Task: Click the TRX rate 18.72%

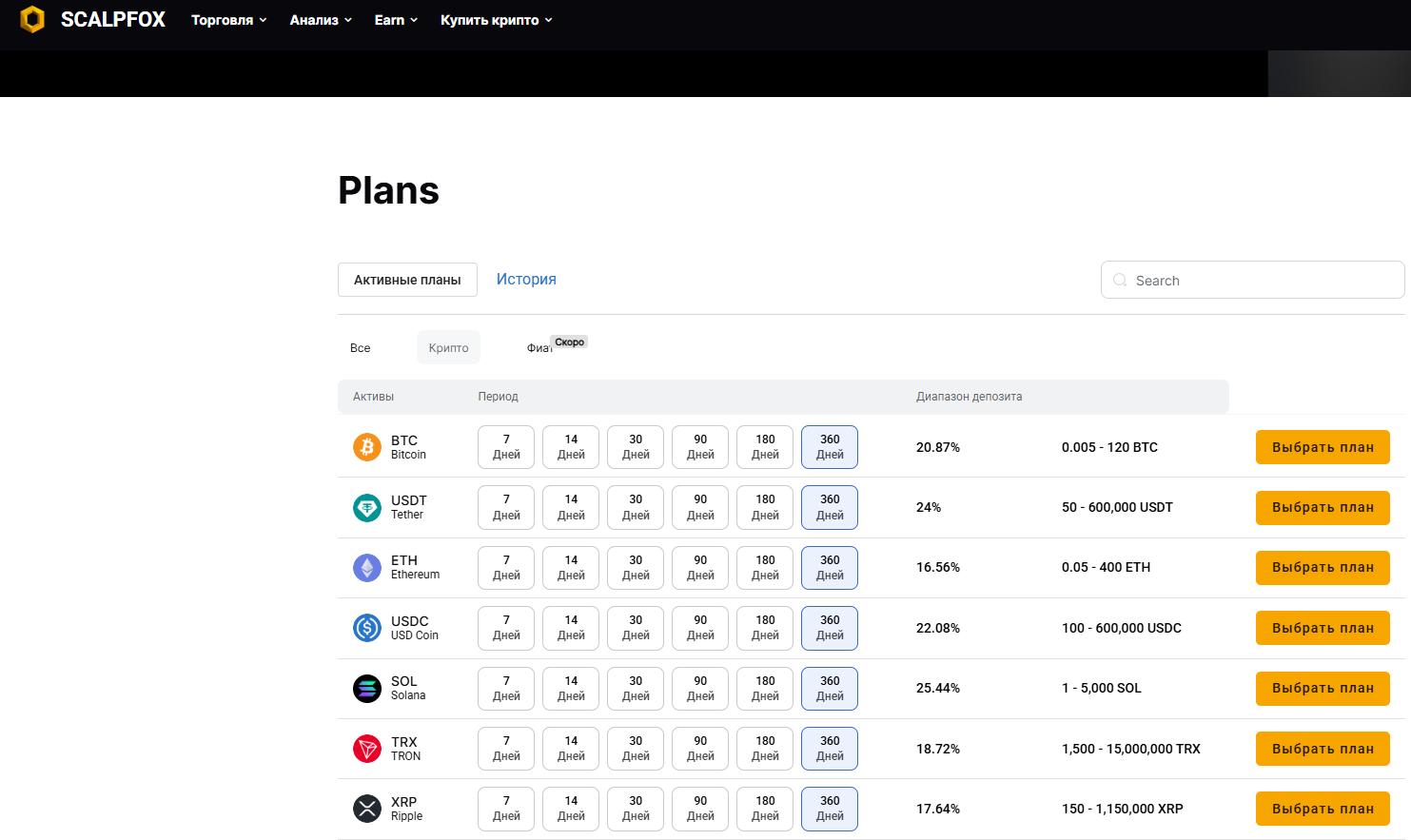Action: 938,749
